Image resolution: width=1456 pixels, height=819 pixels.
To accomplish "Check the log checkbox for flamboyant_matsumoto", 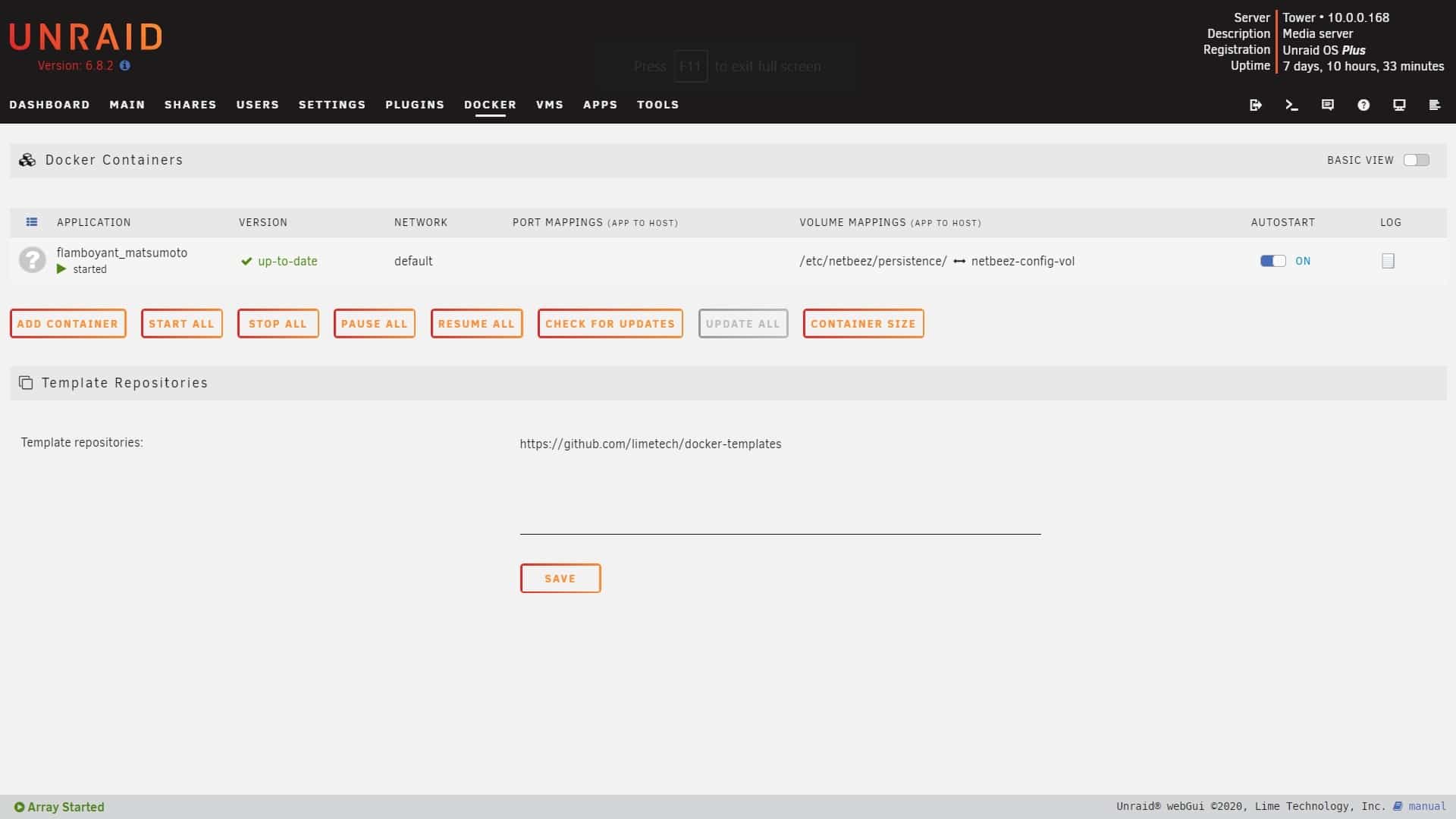I will [x=1388, y=261].
